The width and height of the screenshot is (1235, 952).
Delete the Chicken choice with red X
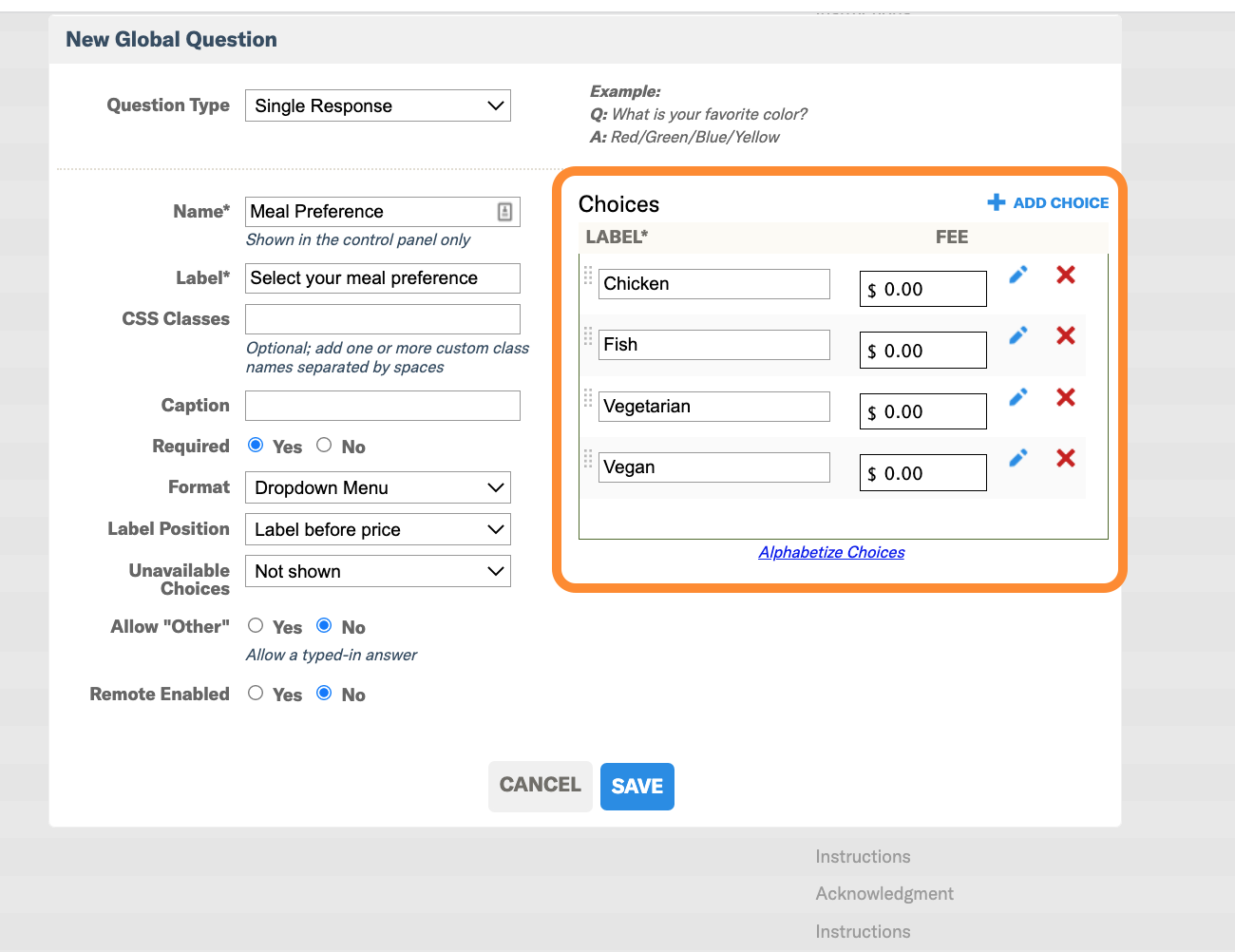pyautogui.click(x=1066, y=275)
